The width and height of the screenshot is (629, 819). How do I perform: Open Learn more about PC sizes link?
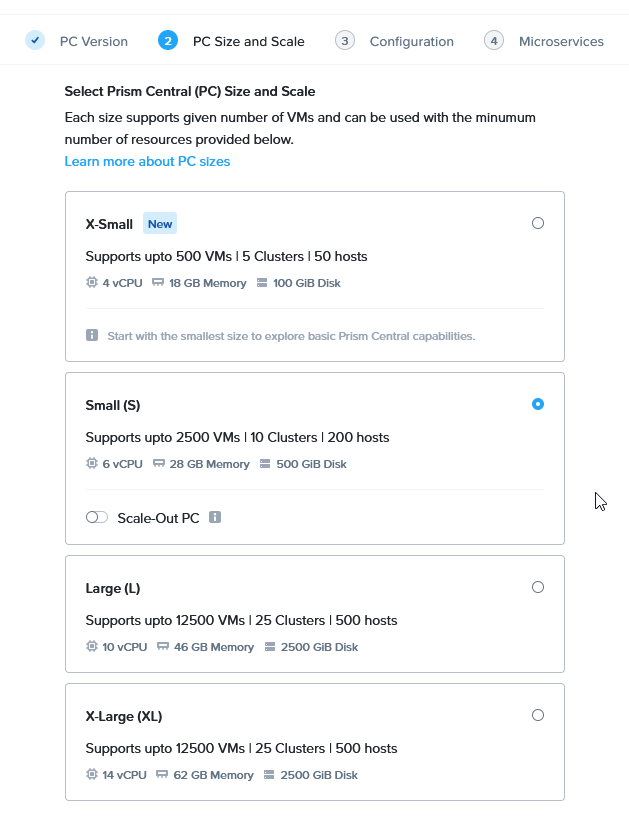147,161
